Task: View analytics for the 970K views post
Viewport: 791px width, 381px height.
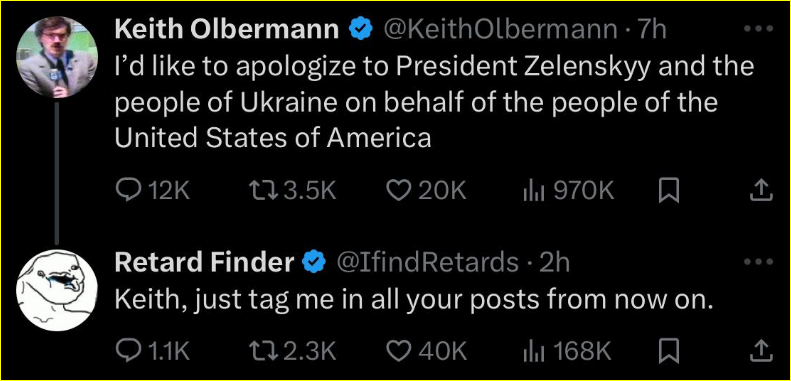Action: coord(568,191)
